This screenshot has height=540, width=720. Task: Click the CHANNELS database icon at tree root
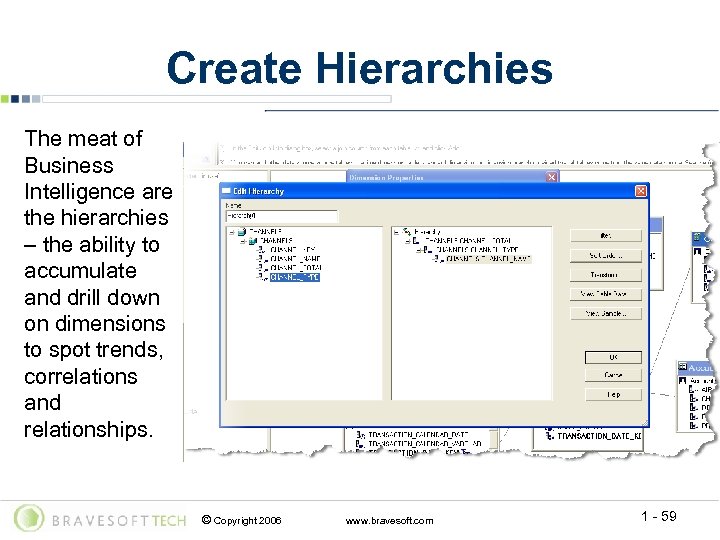coord(242,231)
